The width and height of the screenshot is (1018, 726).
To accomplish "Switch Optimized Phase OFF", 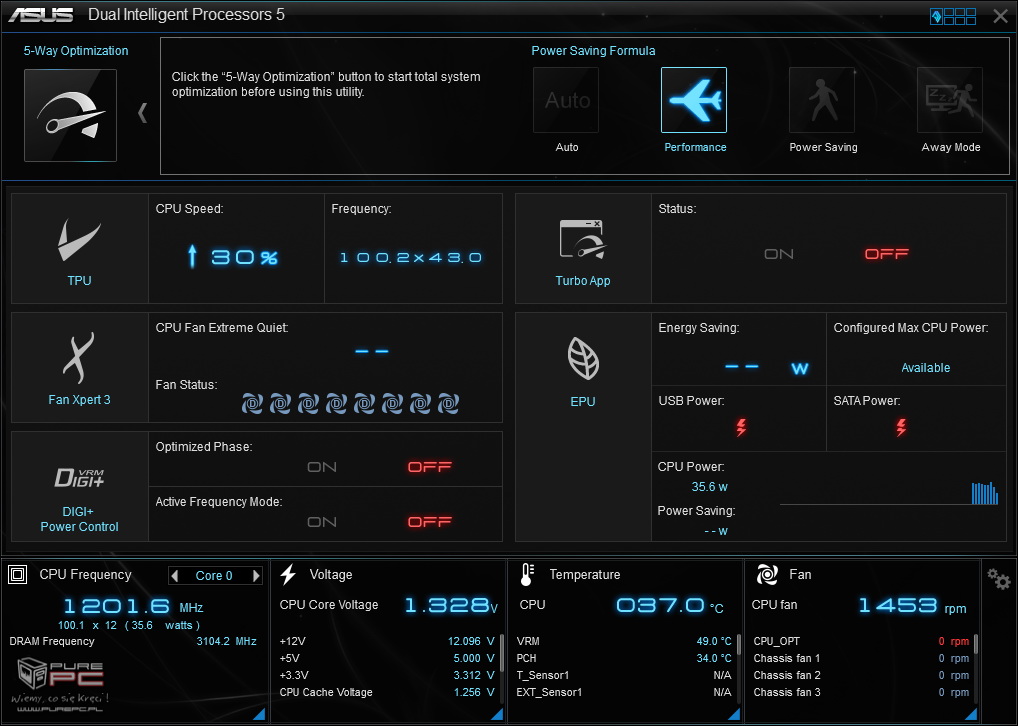I will [430, 467].
